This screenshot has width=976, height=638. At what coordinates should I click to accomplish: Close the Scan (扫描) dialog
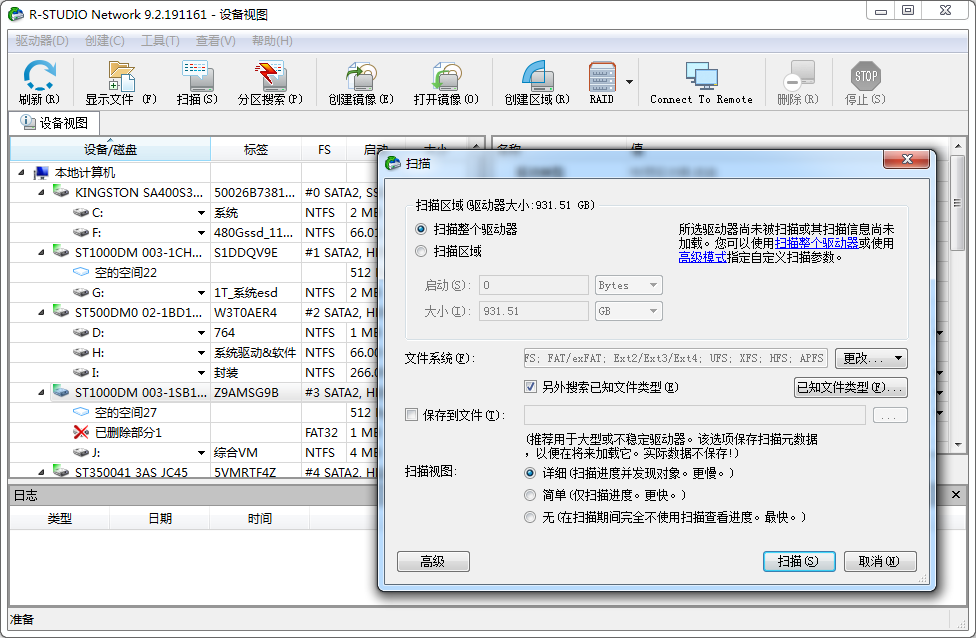click(906, 159)
